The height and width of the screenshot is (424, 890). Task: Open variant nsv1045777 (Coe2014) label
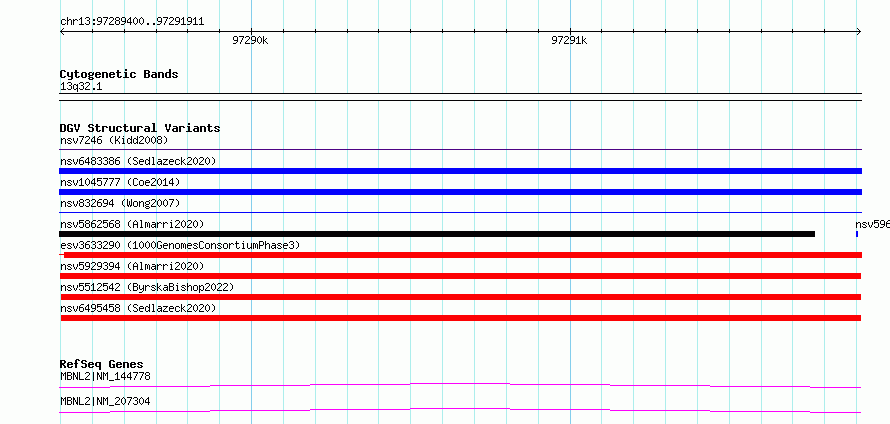[120, 182]
